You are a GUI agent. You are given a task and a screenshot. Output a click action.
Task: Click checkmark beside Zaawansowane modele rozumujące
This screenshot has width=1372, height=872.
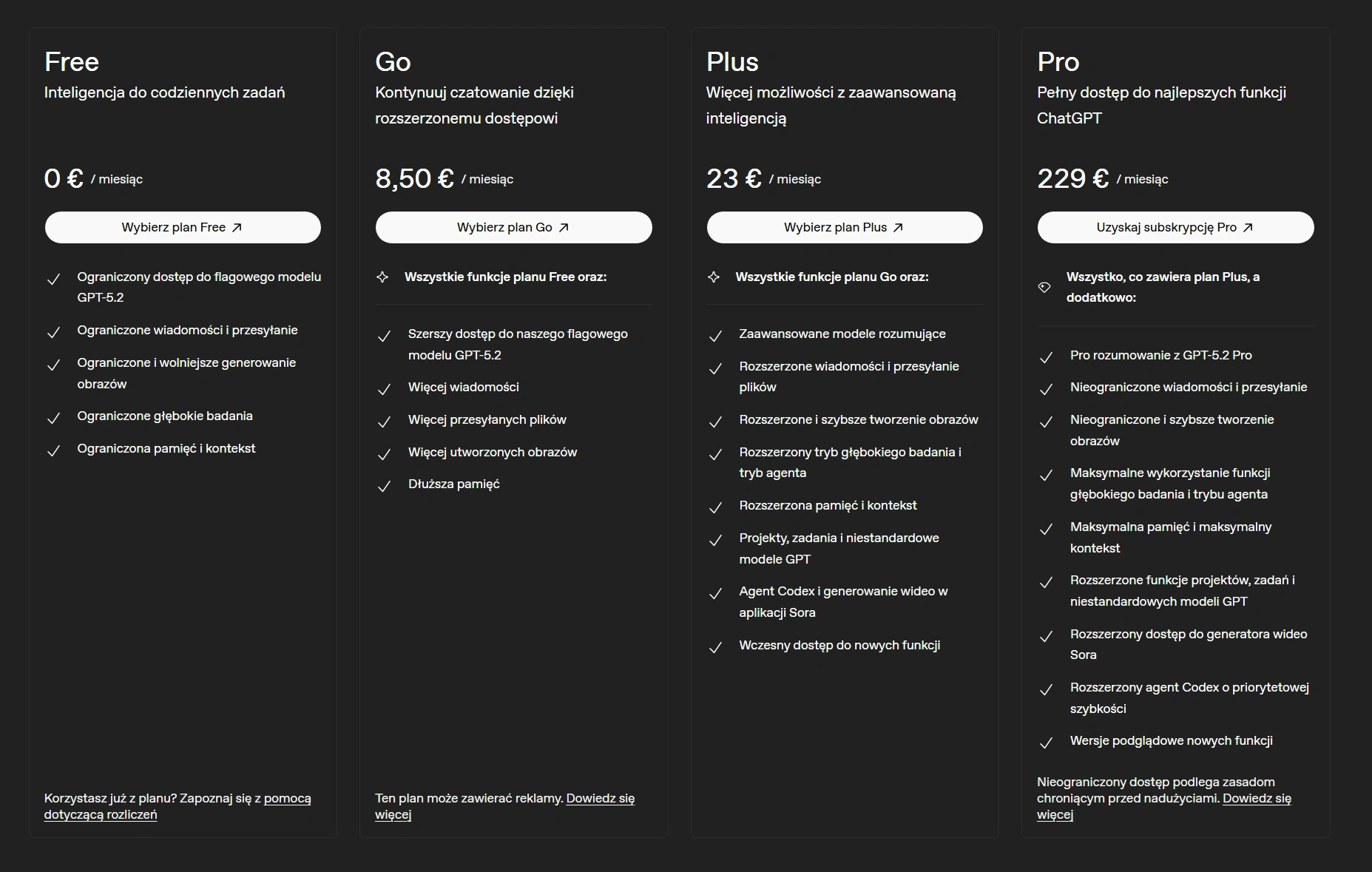pos(715,337)
